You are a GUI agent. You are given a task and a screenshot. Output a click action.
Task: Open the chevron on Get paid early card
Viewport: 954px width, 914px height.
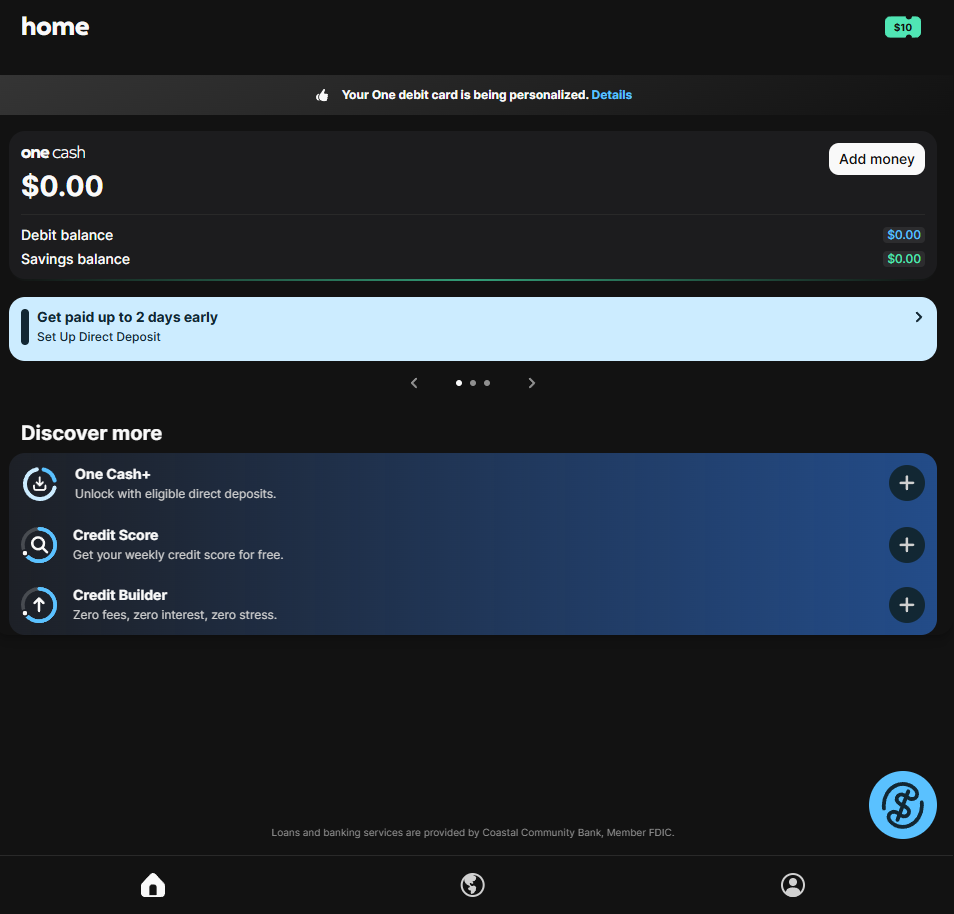pyautogui.click(x=919, y=317)
